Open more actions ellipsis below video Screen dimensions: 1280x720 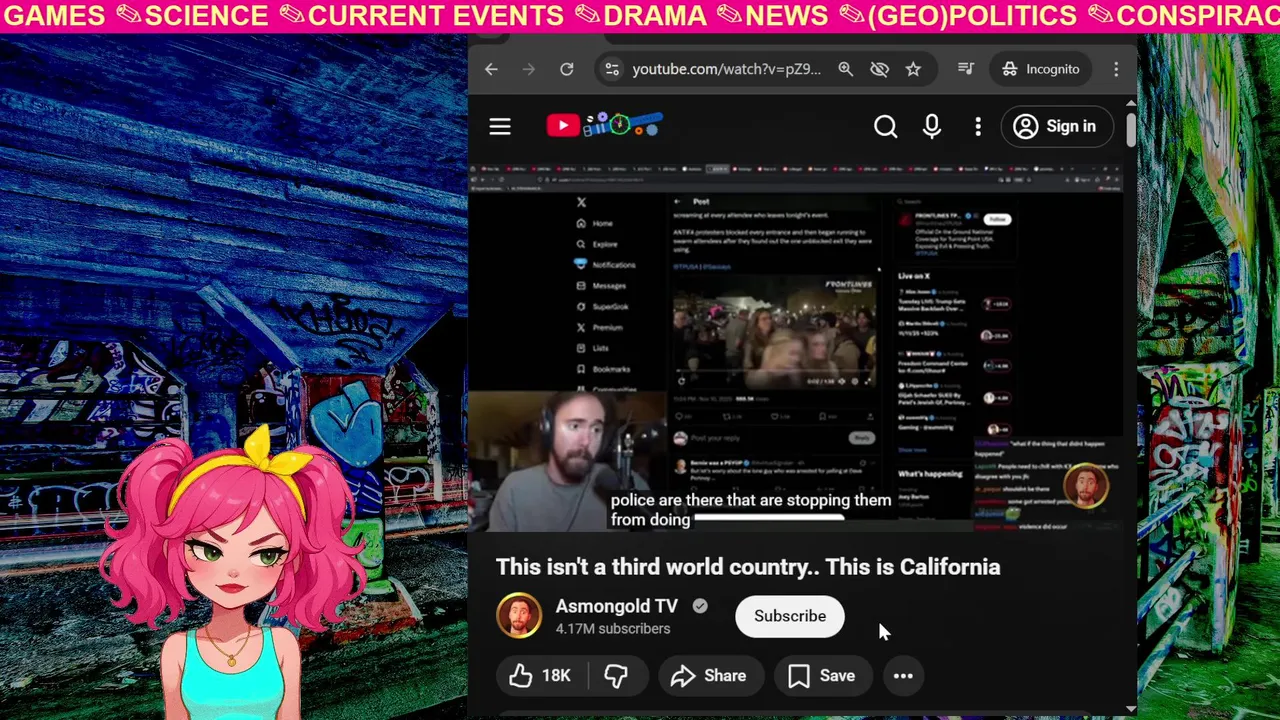coord(903,676)
